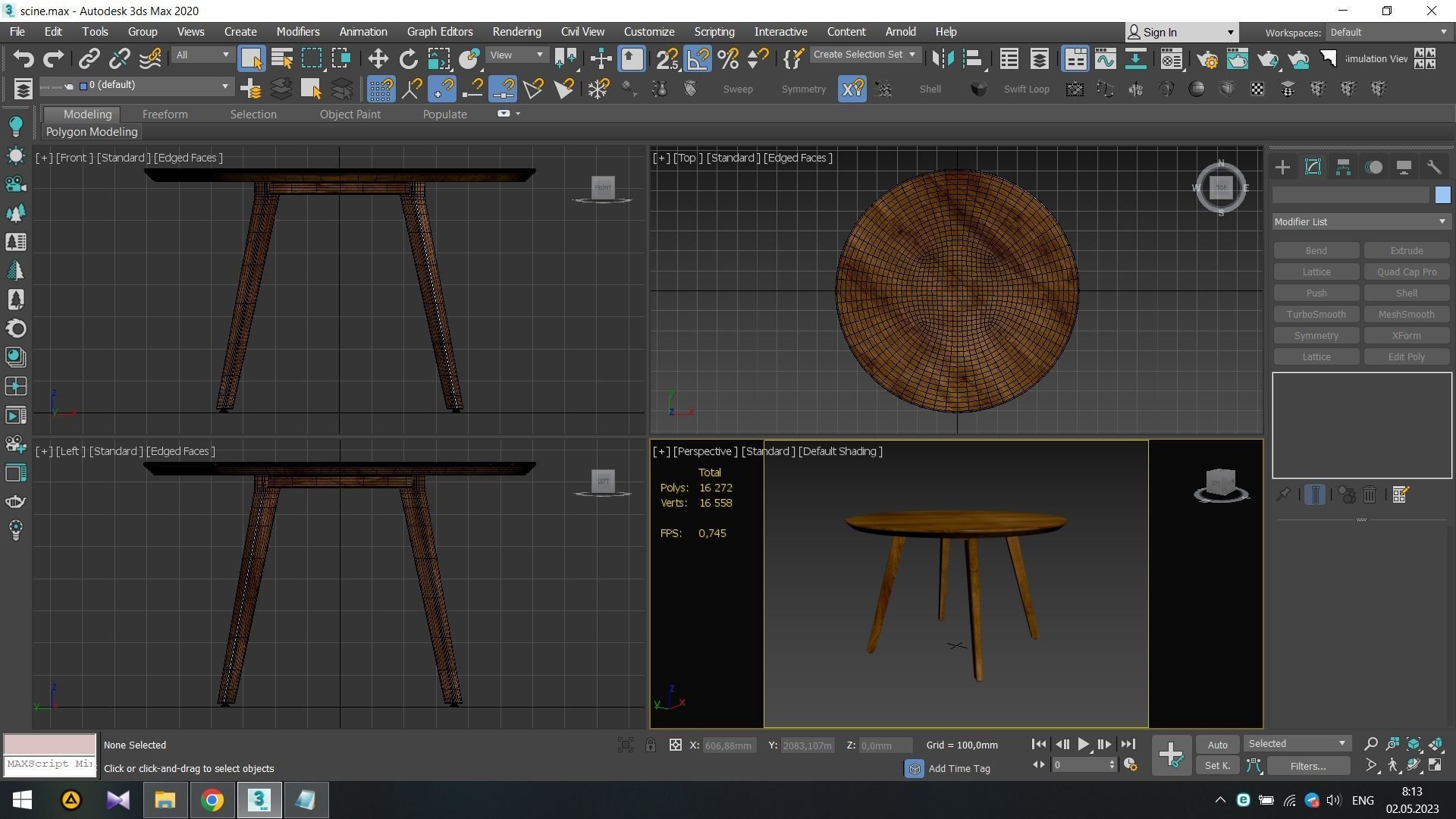Choose the Select and Uniform Scale tool
The width and height of the screenshot is (1456, 819).
[x=438, y=58]
